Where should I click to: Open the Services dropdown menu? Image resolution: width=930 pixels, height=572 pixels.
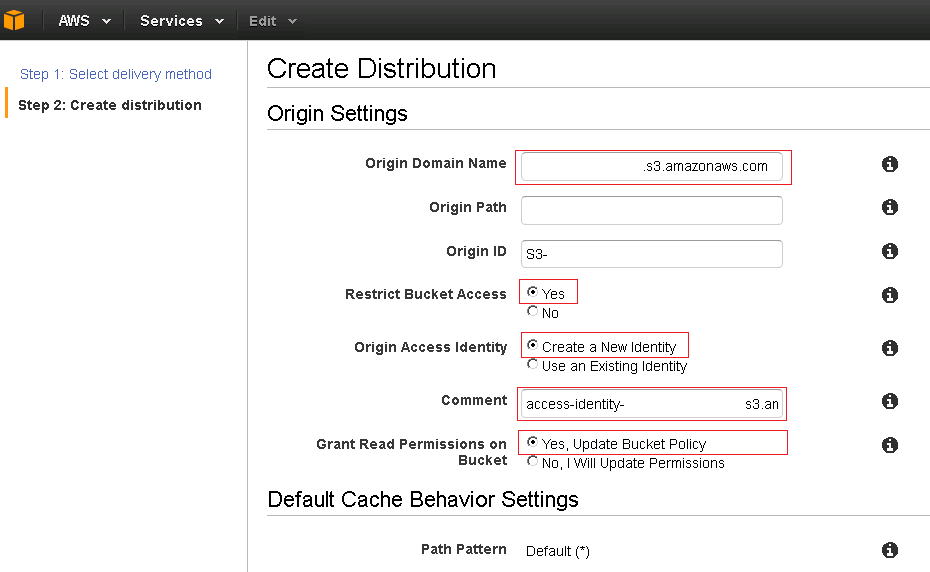181,21
